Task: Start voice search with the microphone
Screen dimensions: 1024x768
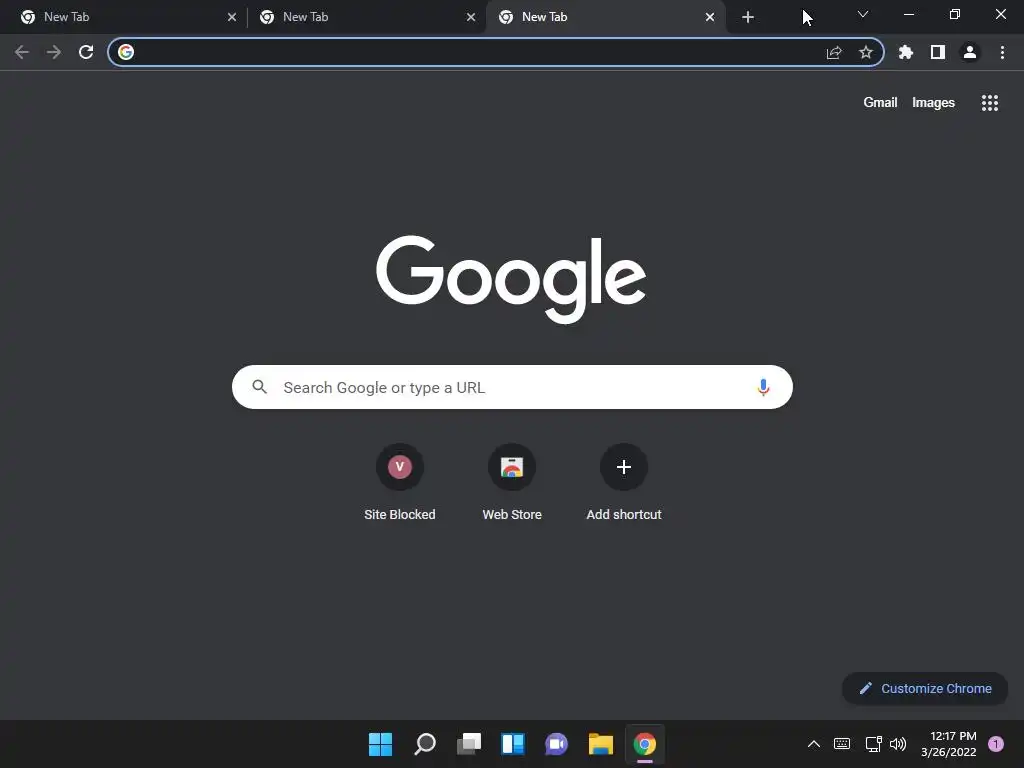Action: coord(763,387)
